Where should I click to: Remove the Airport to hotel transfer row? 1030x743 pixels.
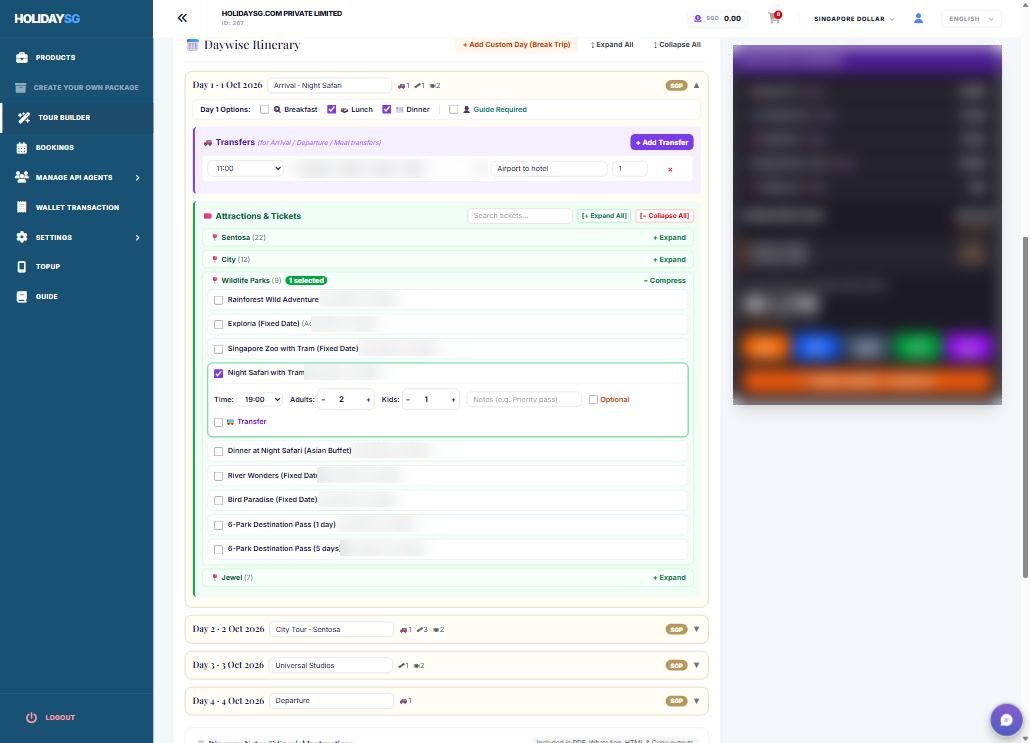point(670,169)
